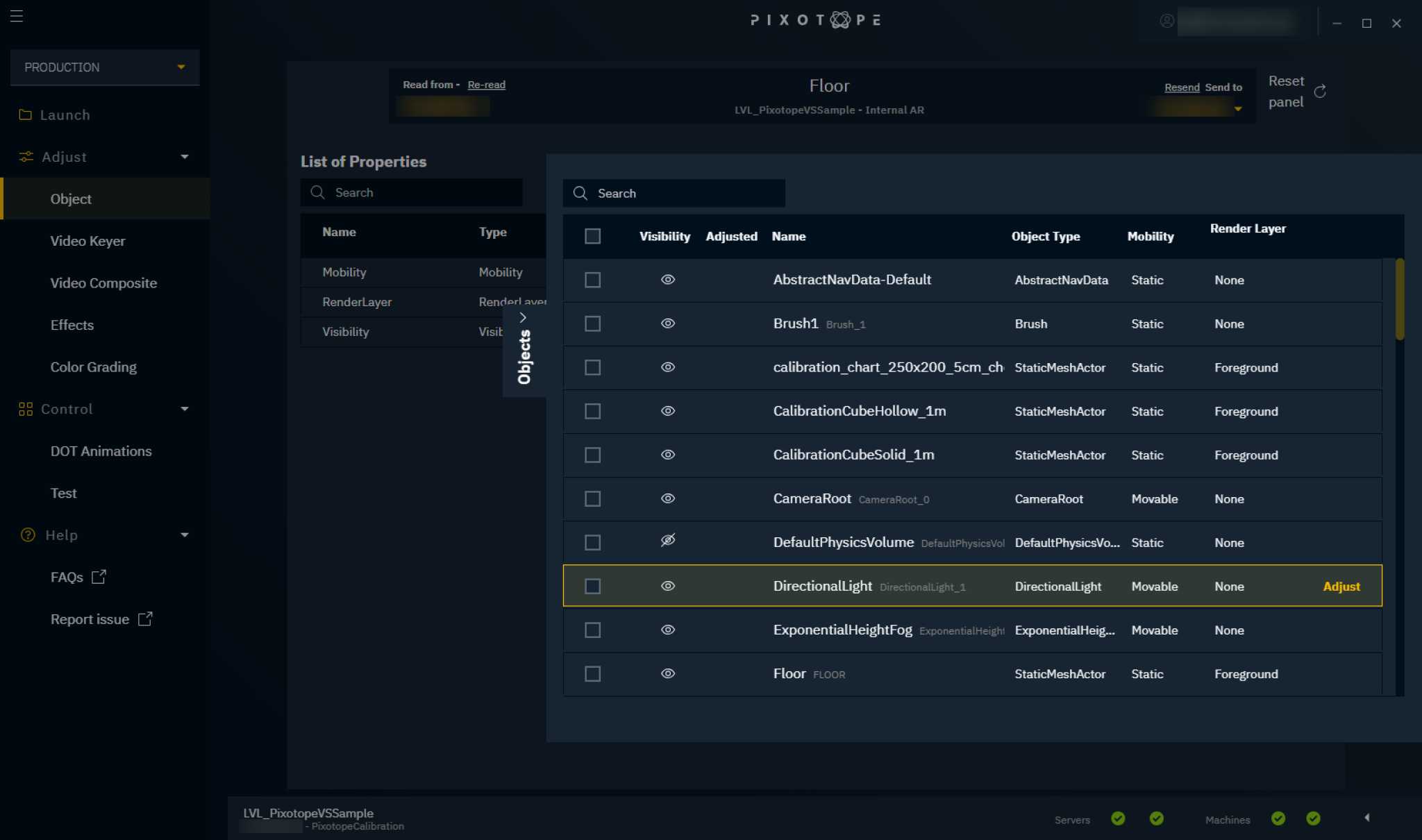Open the hamburger menu icon
Screen dimensions: 1422x840
[17, 16]
